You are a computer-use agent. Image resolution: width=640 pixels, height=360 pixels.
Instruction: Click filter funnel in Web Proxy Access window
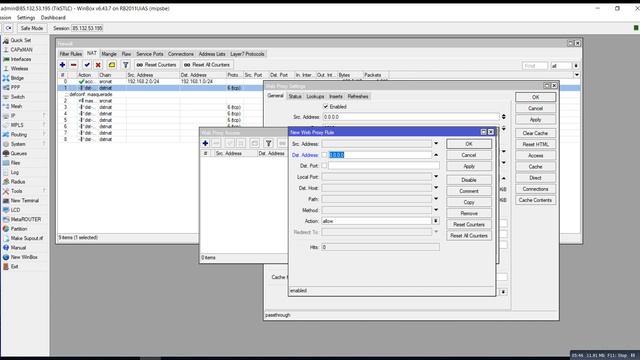(x=269, y=143)
